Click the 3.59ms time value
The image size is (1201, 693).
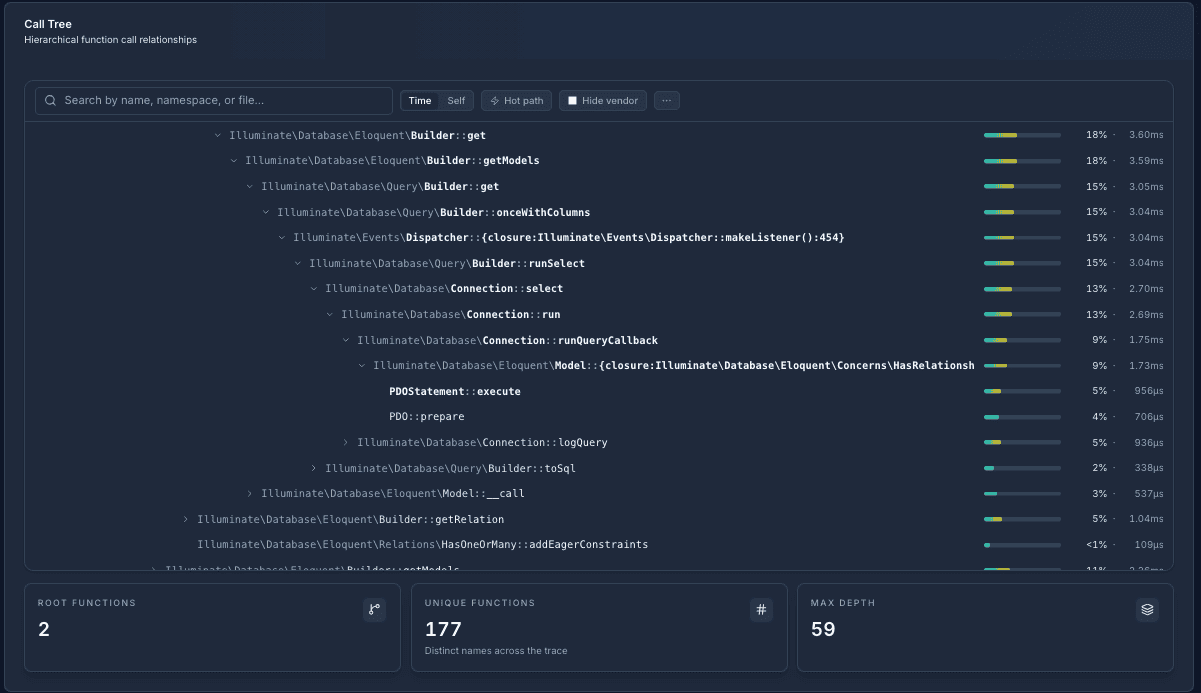coord(1146,161)
